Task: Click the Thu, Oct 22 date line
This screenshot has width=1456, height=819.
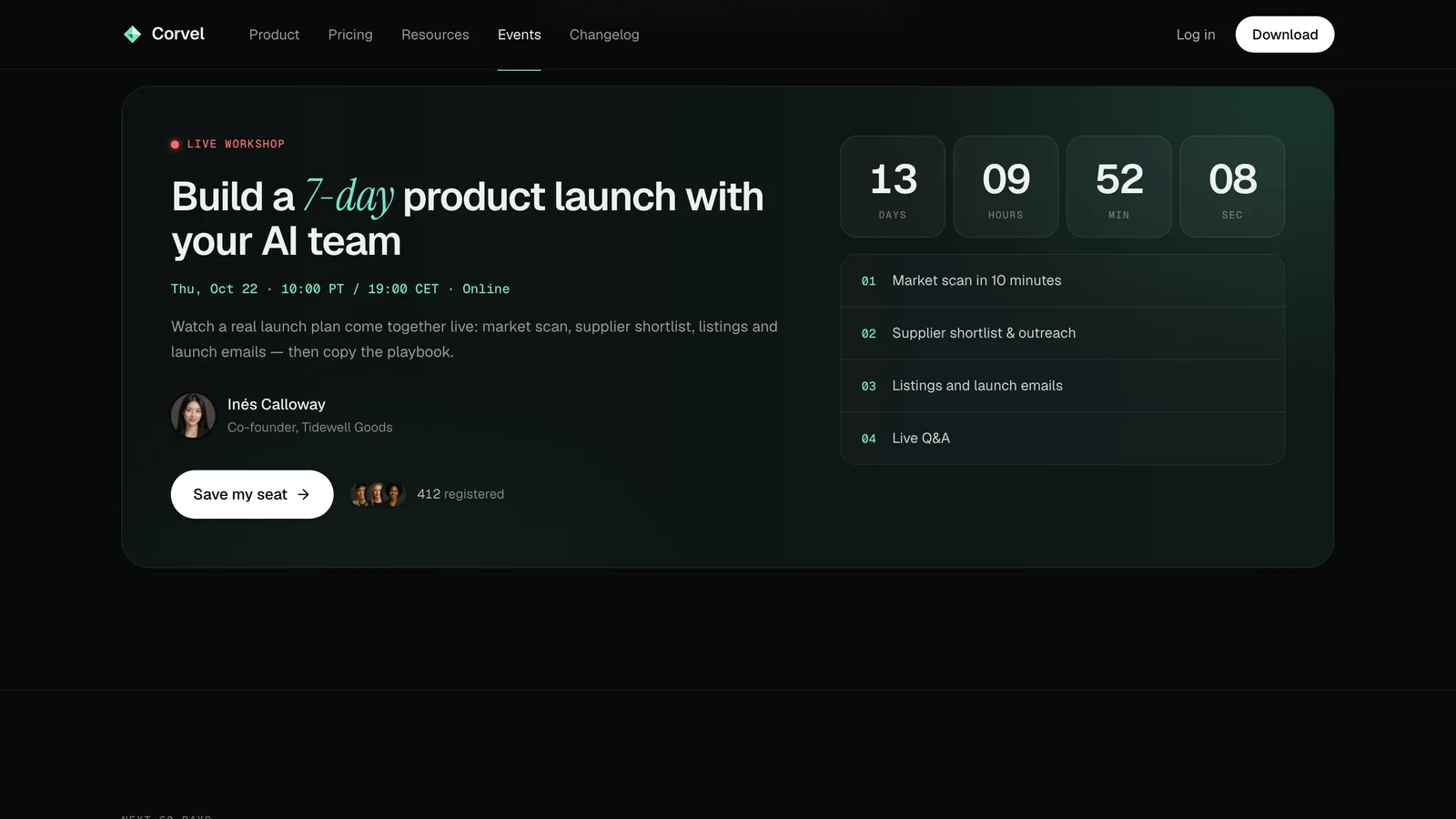Action: [x=340, y=288]
